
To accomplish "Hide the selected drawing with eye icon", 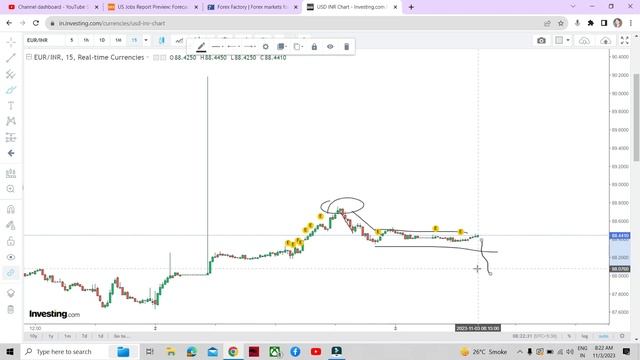I will (x=330, y=47).
